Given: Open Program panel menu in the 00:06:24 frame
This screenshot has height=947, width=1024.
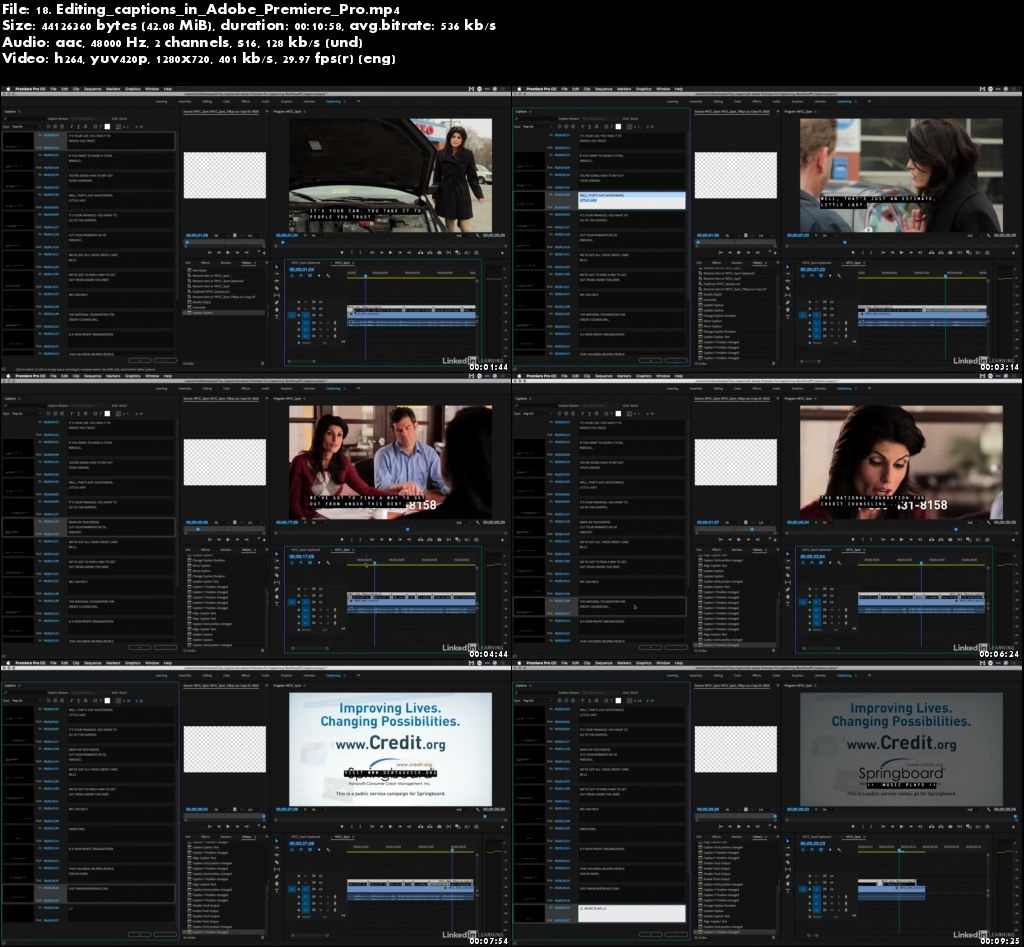Looking at the screenshot, I should (x=815, y=398).
